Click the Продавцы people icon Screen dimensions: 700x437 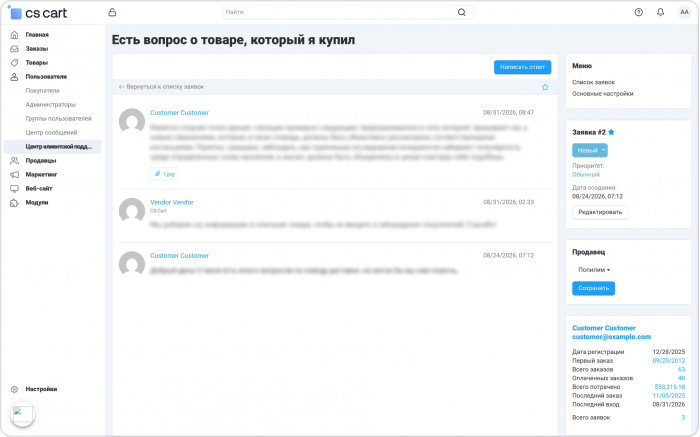pos(14,161)
